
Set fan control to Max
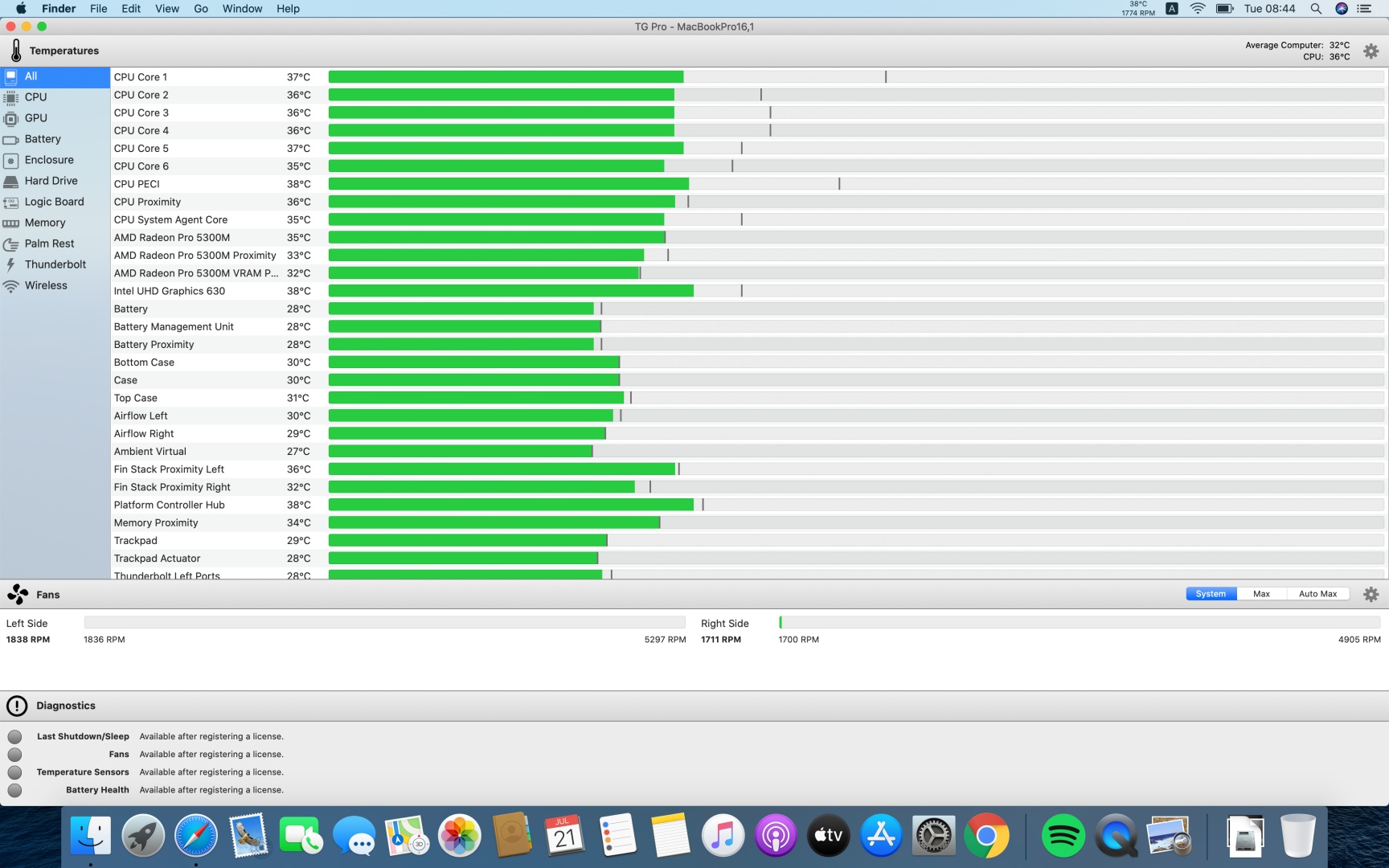[1261, 594]
